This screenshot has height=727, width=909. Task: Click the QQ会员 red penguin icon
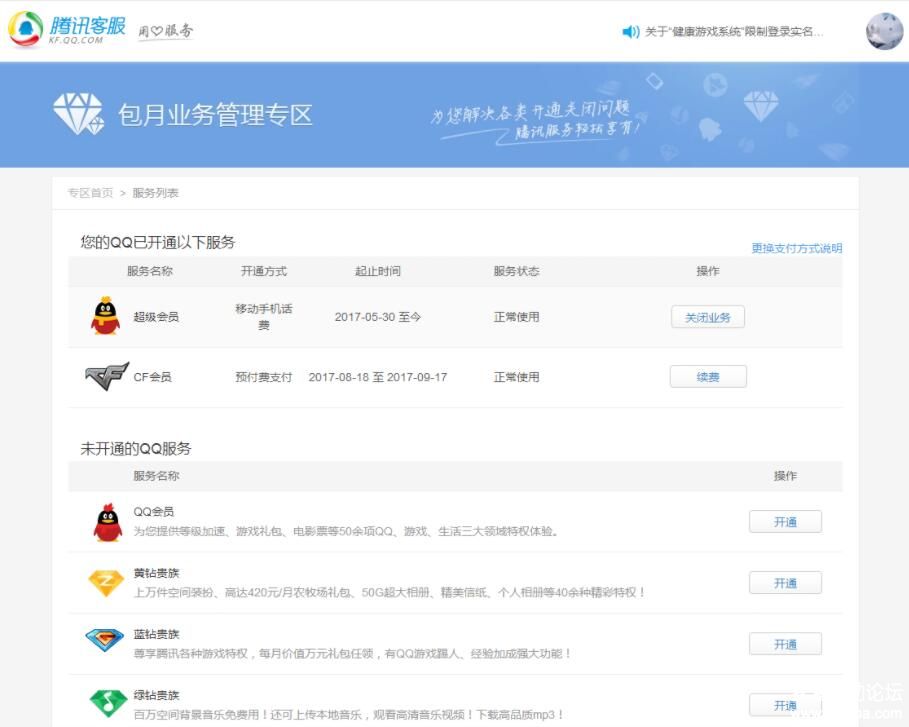[107, 521]
